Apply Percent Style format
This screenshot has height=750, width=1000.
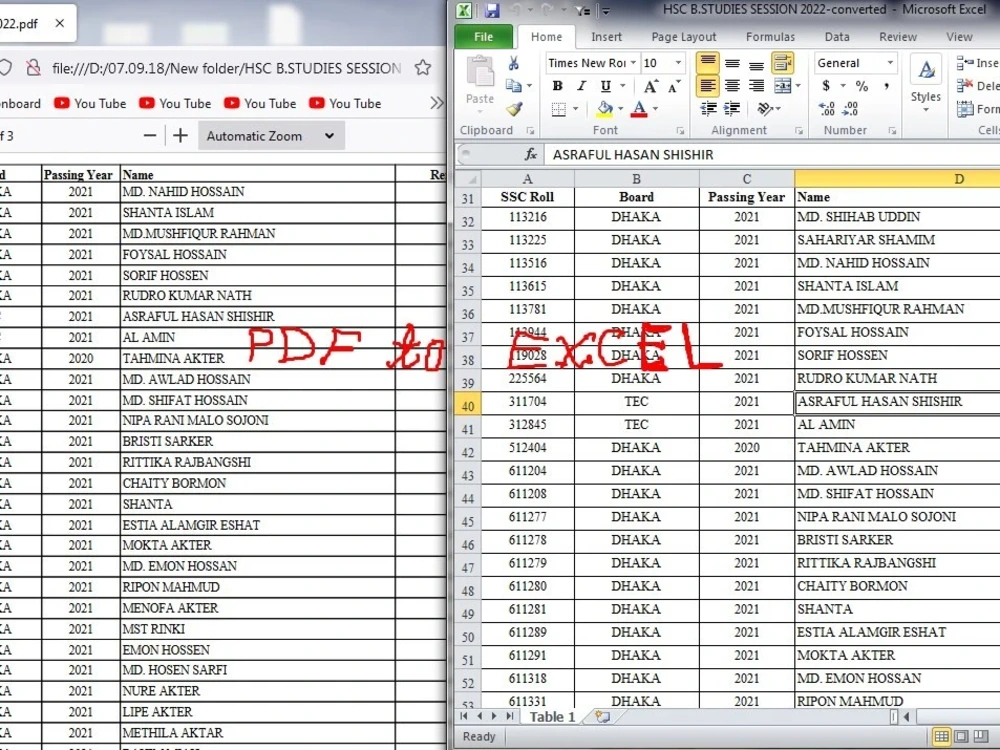point(862,85)
